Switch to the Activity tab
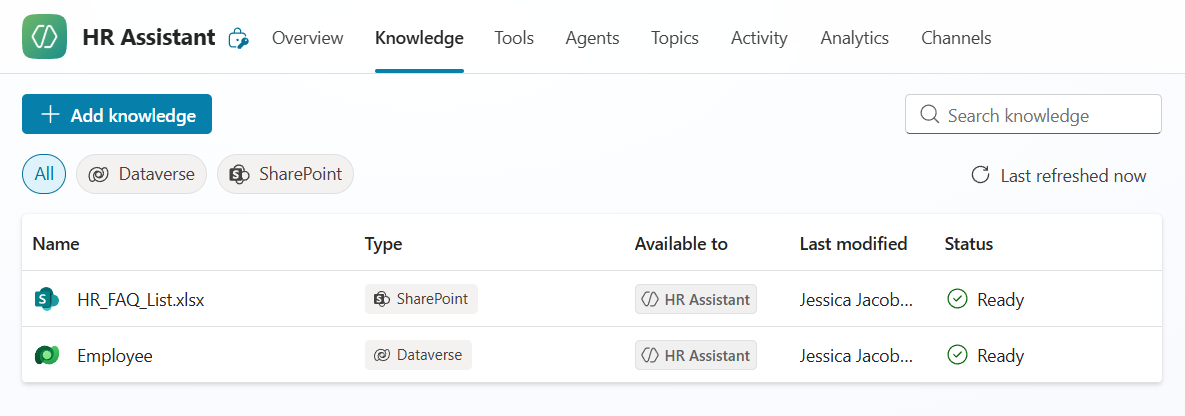The height and width of the screenshot is (416, 1185). (760, 38)
